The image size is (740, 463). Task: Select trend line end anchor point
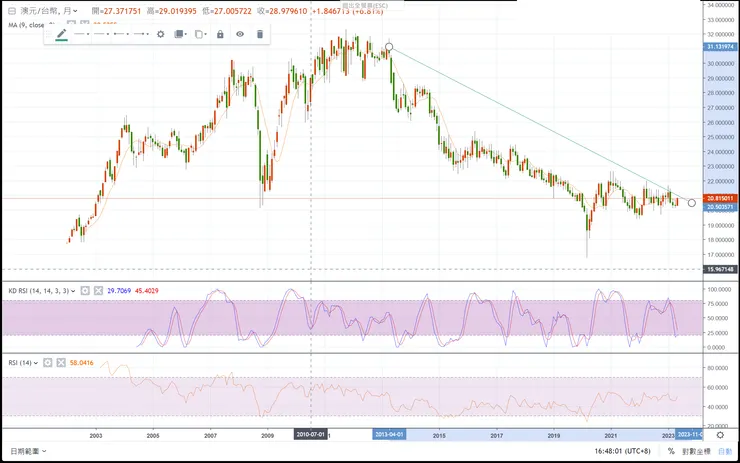point(691,203)
